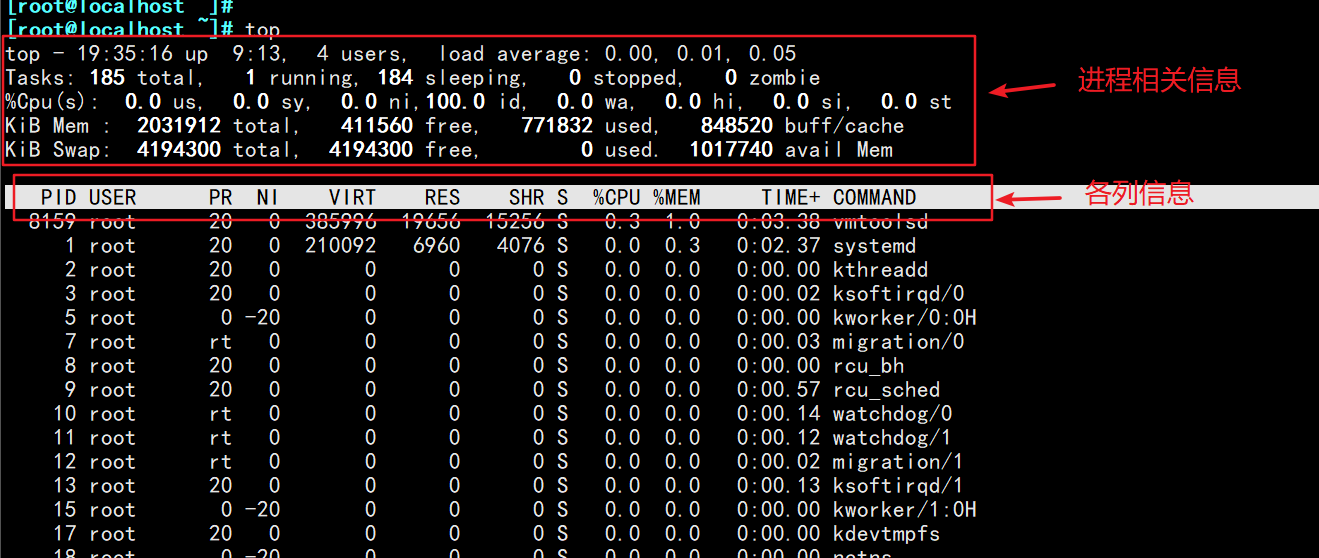This screenshot has width=1319, height=558.
Task: Click the kdevtmpfs process name
Action: point(886,534)
